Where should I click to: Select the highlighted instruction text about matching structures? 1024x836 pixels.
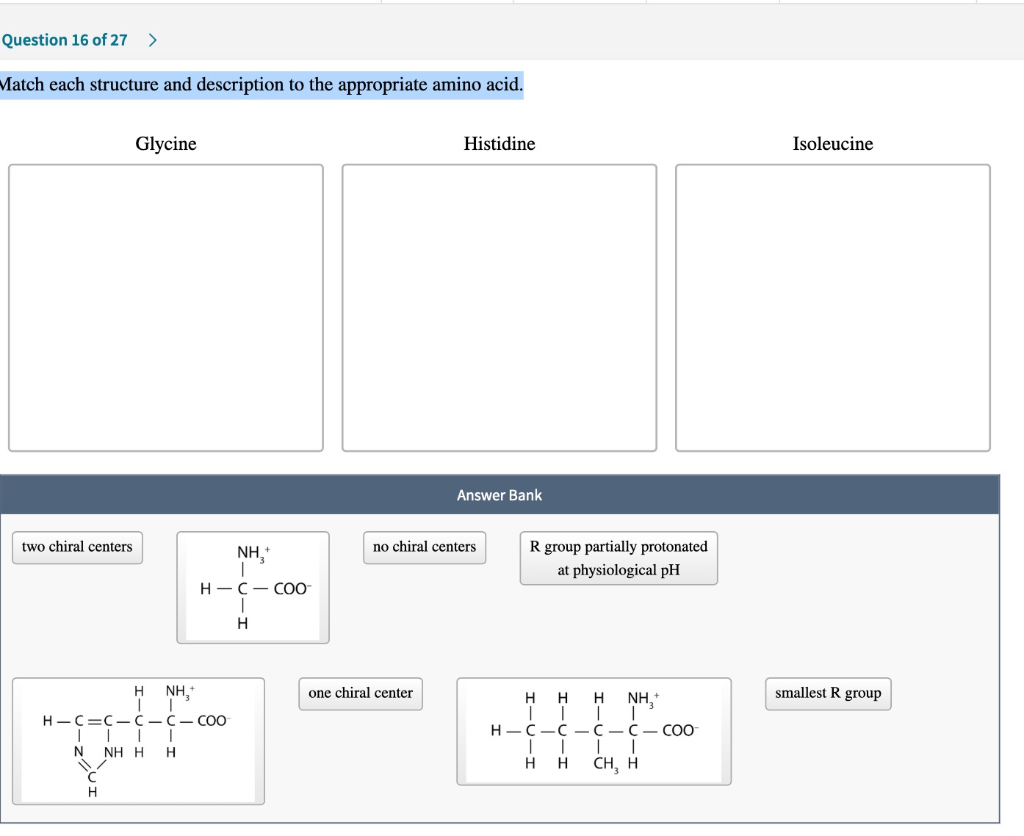[261, 85]
